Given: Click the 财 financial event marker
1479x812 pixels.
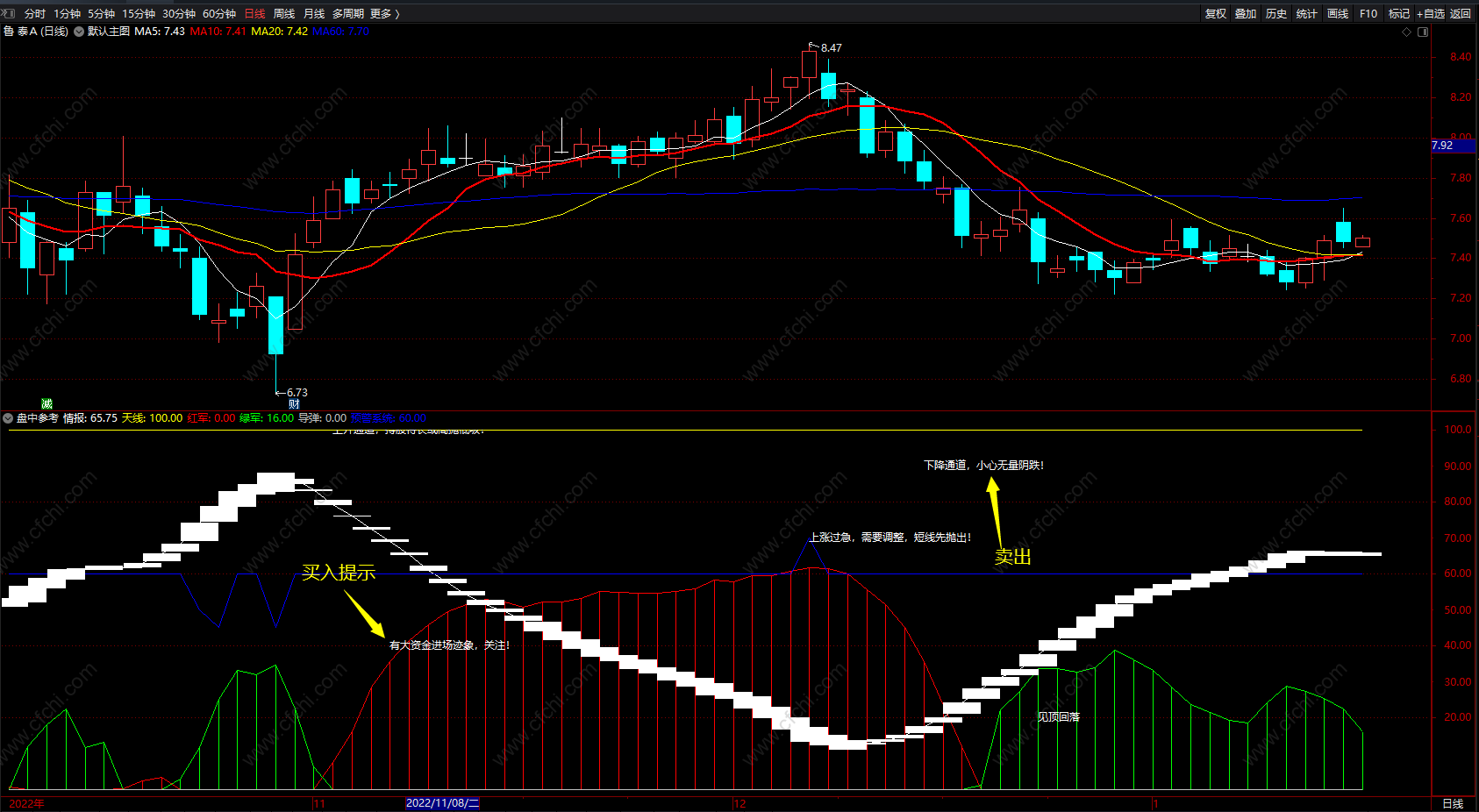Looking at the screenshot, I should 294,404.
